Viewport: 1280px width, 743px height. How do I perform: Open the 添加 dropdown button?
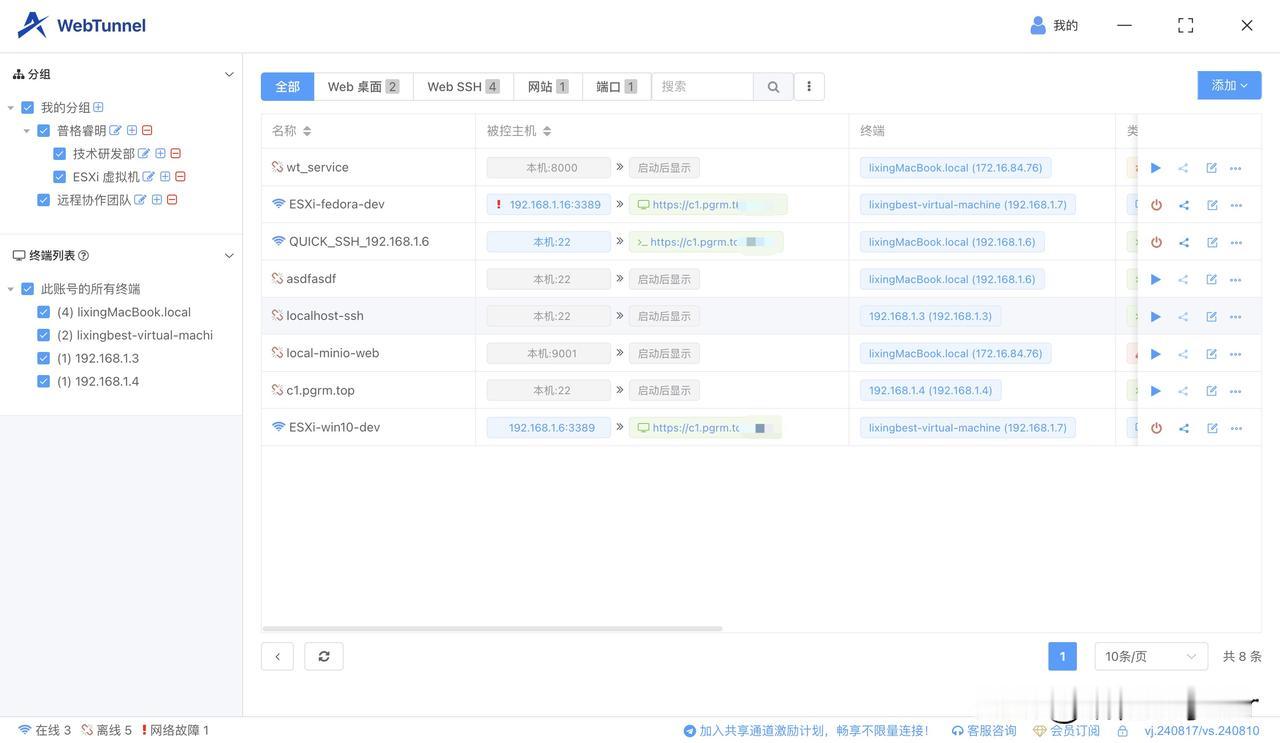coord(1229,86)
